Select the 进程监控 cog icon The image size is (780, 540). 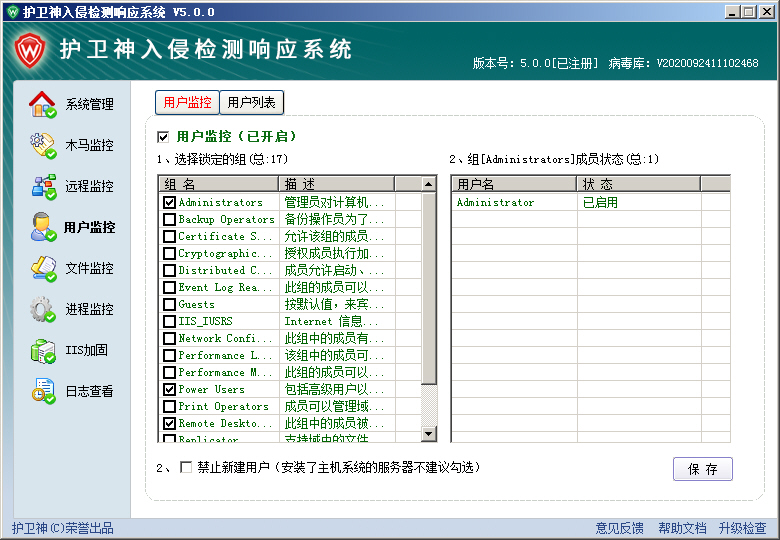pyautogui.click(x=43, y=309)
